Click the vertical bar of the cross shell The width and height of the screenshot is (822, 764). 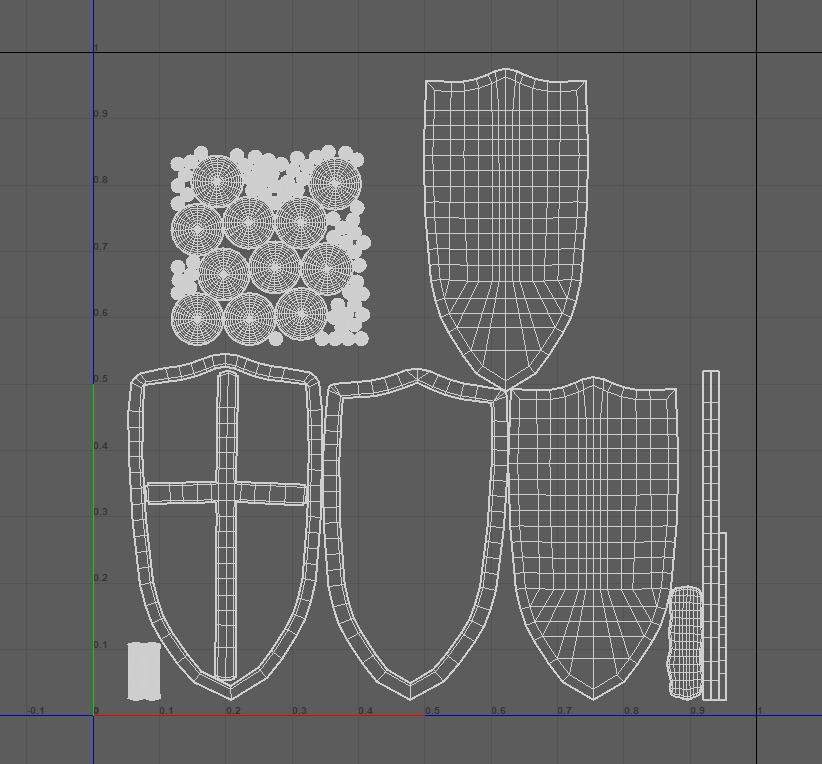click(x=226, y=524)
